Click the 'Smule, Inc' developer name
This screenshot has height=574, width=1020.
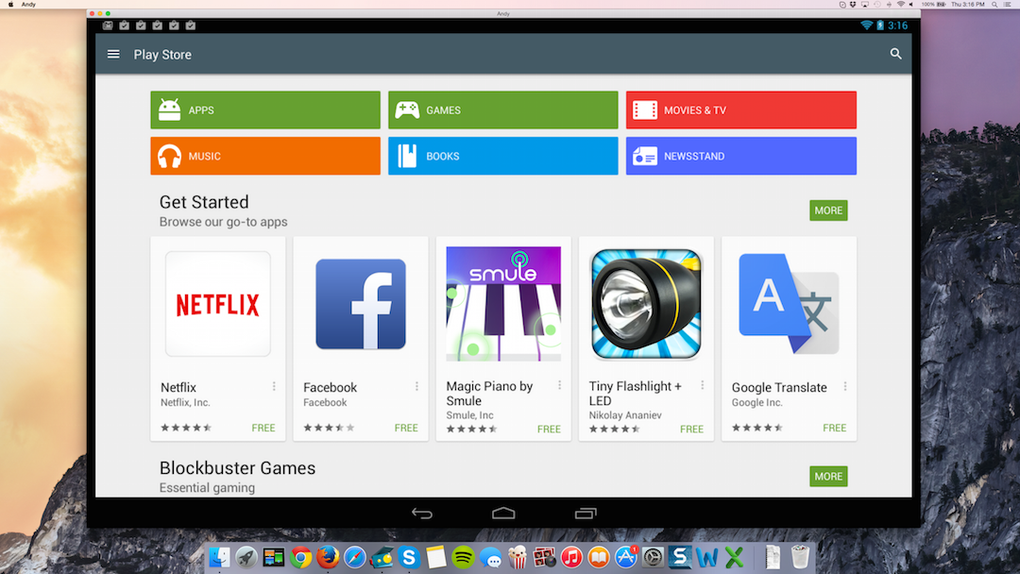tap(470, 415)
